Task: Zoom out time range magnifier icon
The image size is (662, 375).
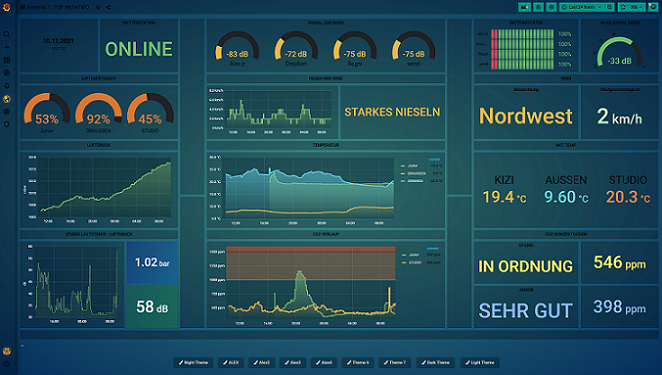Action: 609,7
